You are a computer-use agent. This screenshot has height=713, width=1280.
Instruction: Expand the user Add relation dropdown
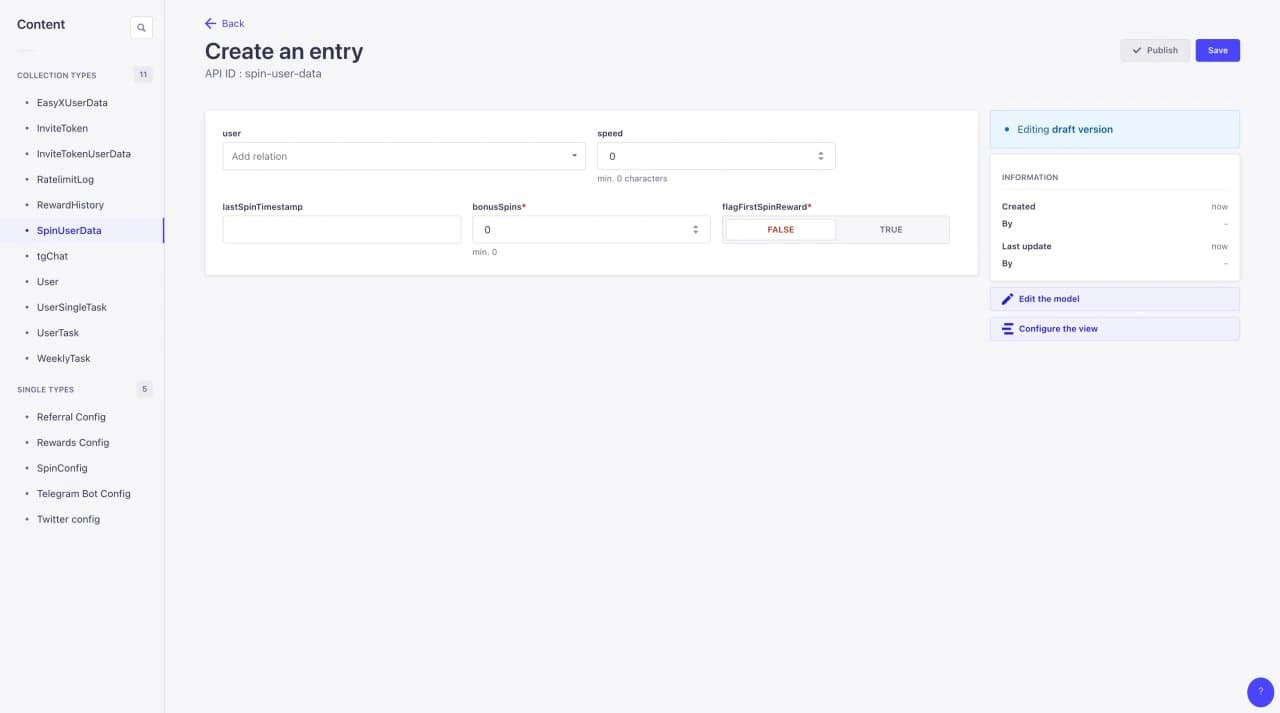(404, 156)
